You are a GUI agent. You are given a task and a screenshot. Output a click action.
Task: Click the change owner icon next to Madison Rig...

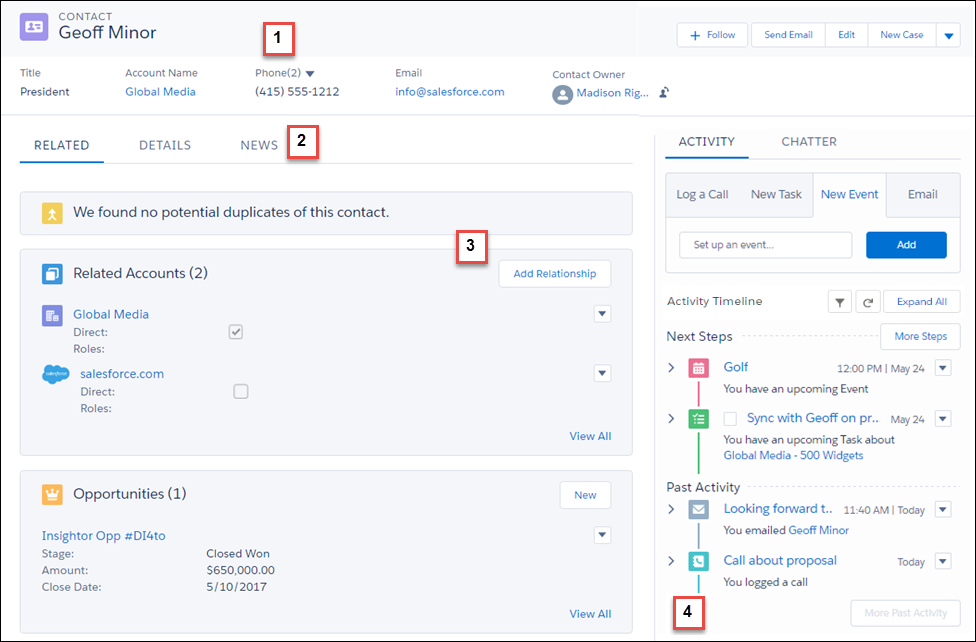pos(664,93)
